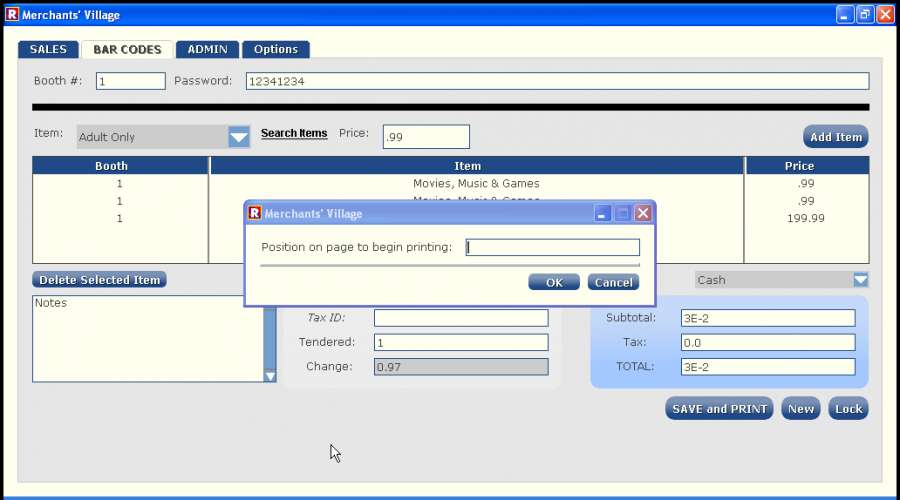Open the BAR CODES tab
Image resolution: width=900 pixels, height=500 pixels.
point(127,49)
